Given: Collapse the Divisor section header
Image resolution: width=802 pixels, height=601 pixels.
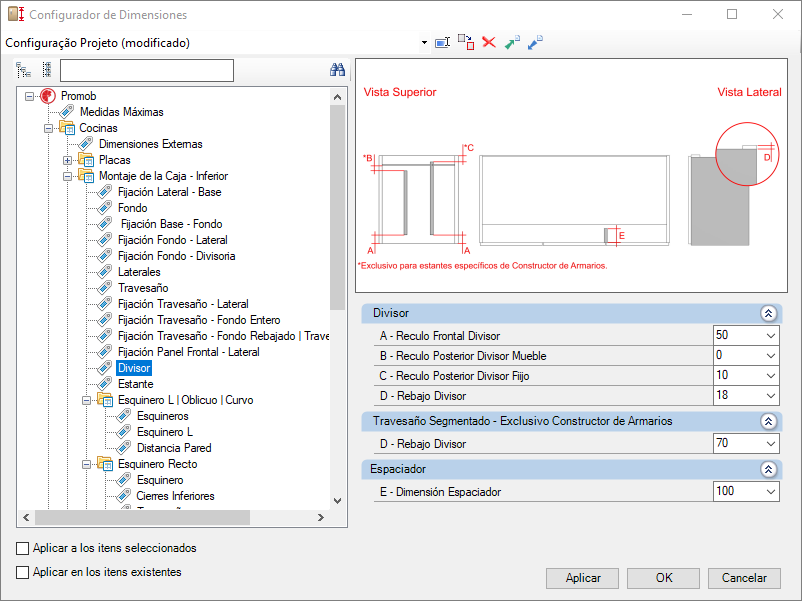Looking at the screenshot, I should tap(768, 313).
